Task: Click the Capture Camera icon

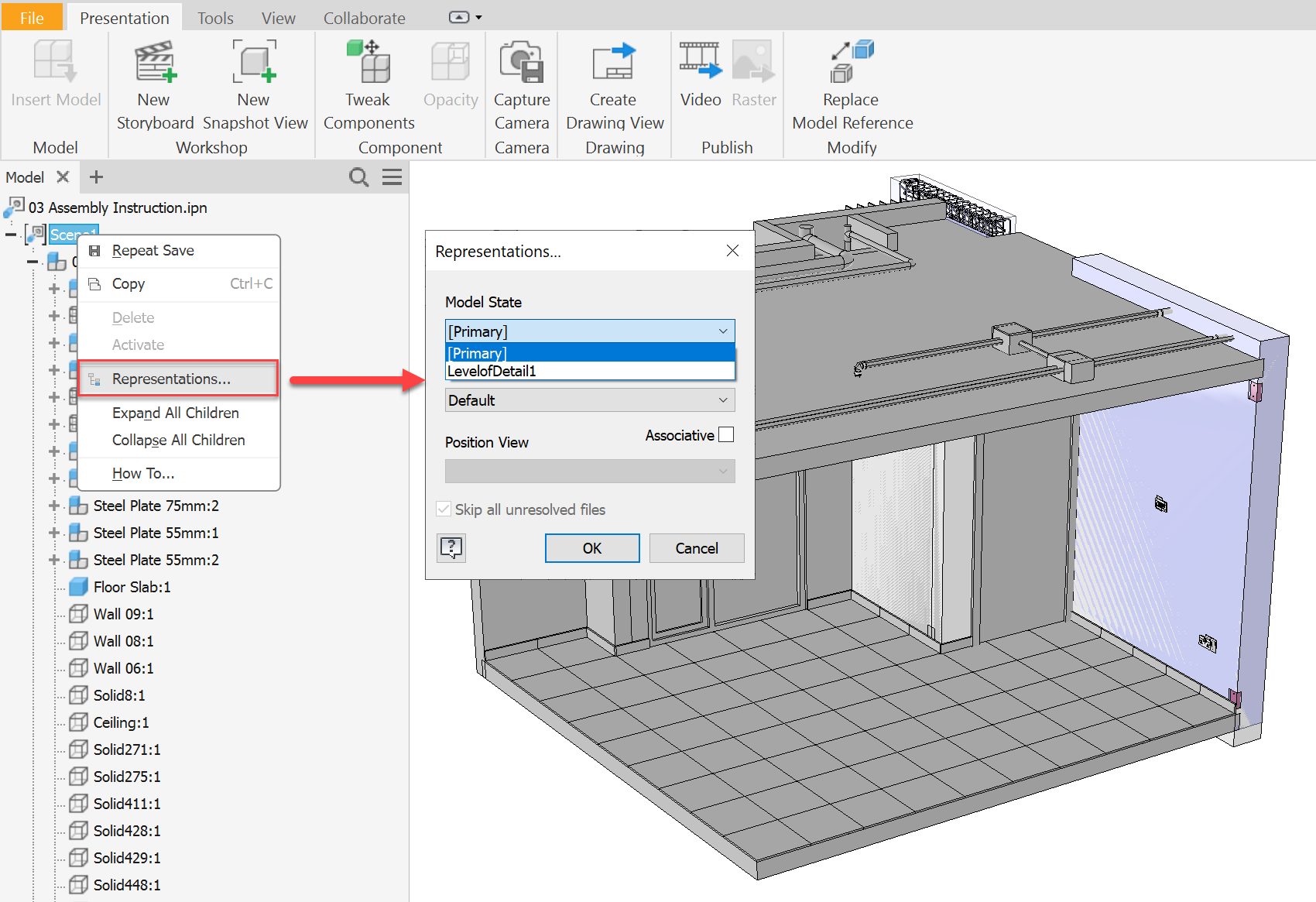Action: point(521,63)
